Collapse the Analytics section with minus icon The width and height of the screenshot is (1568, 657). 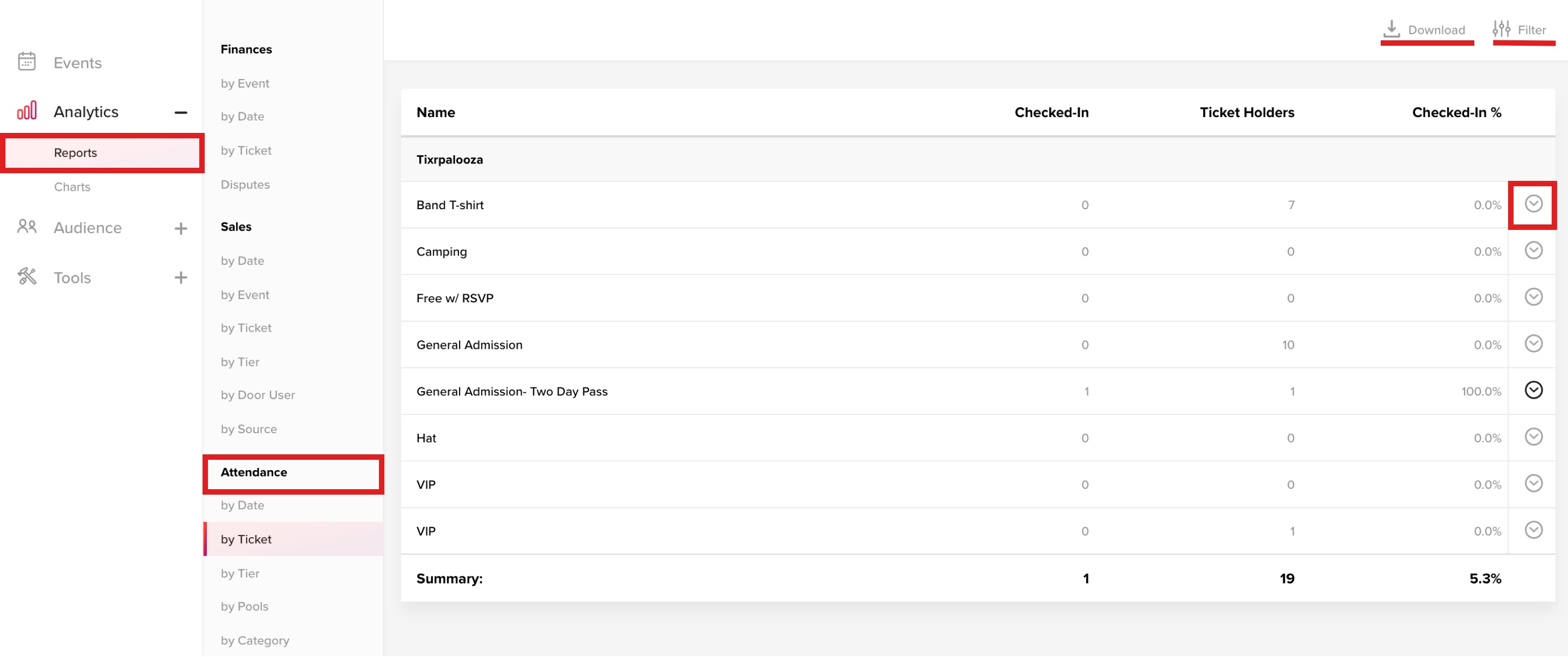(181, 113)
